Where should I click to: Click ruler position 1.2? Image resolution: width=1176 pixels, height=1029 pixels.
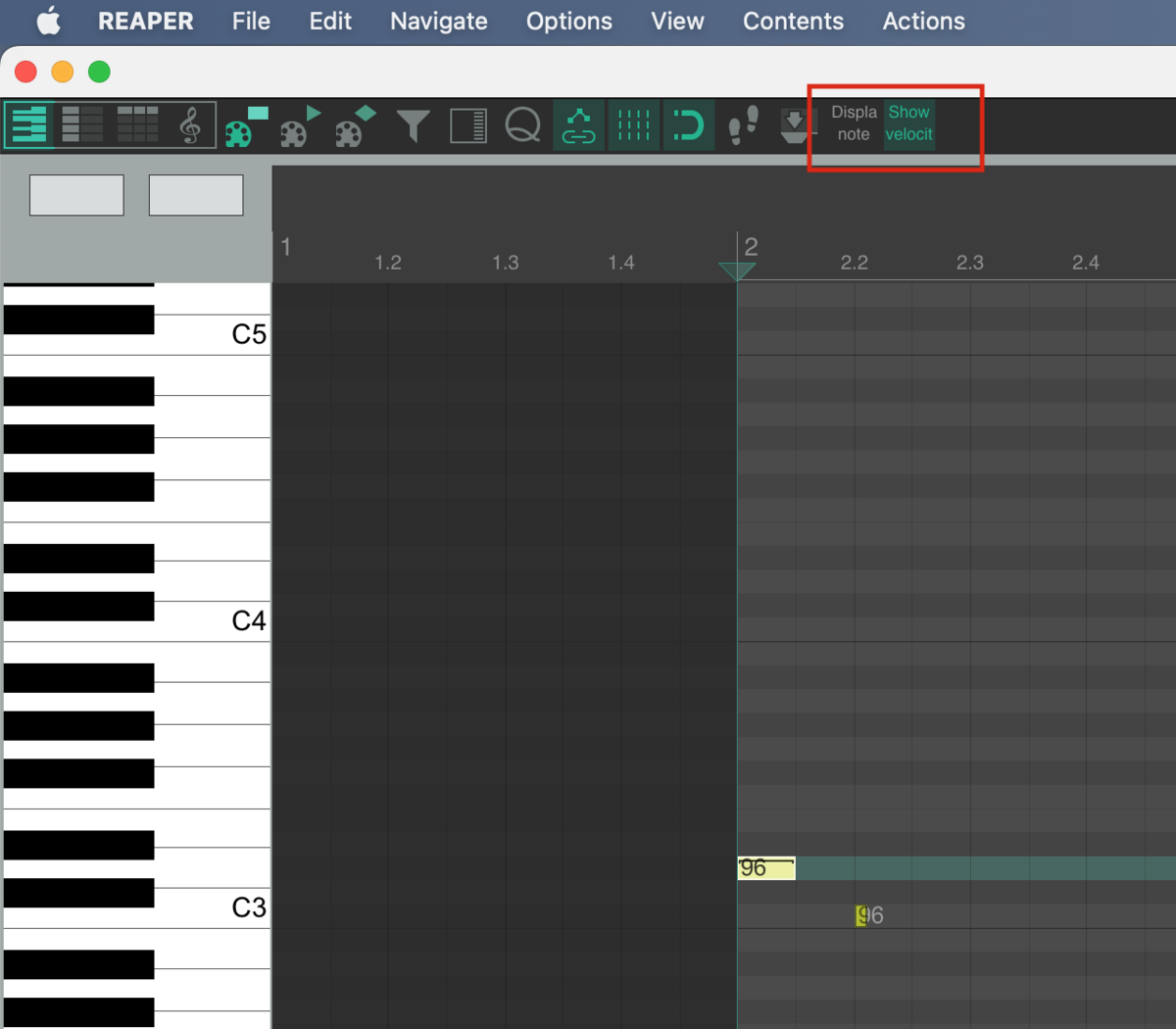click(x=388, y=263)
